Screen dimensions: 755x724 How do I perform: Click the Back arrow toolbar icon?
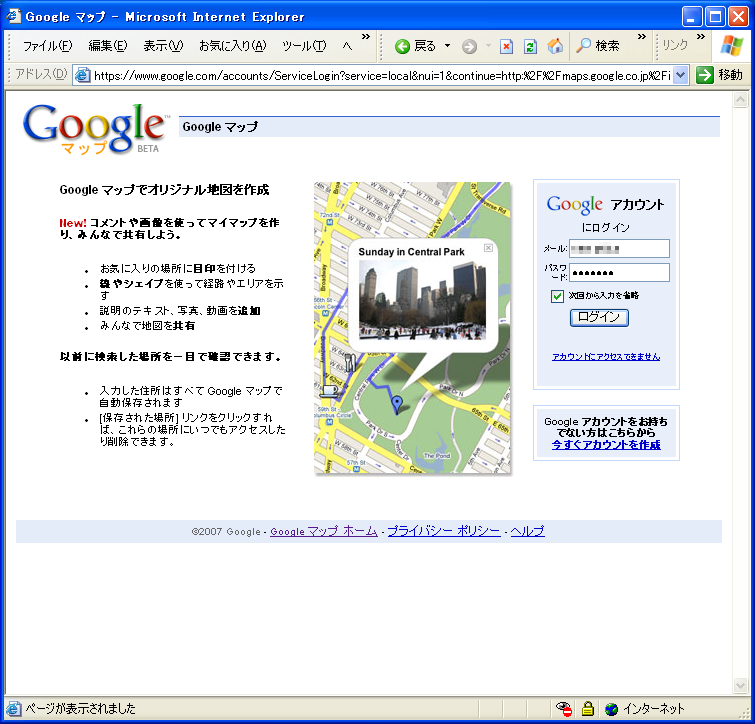pyautogui.click(x=402, y=46)
